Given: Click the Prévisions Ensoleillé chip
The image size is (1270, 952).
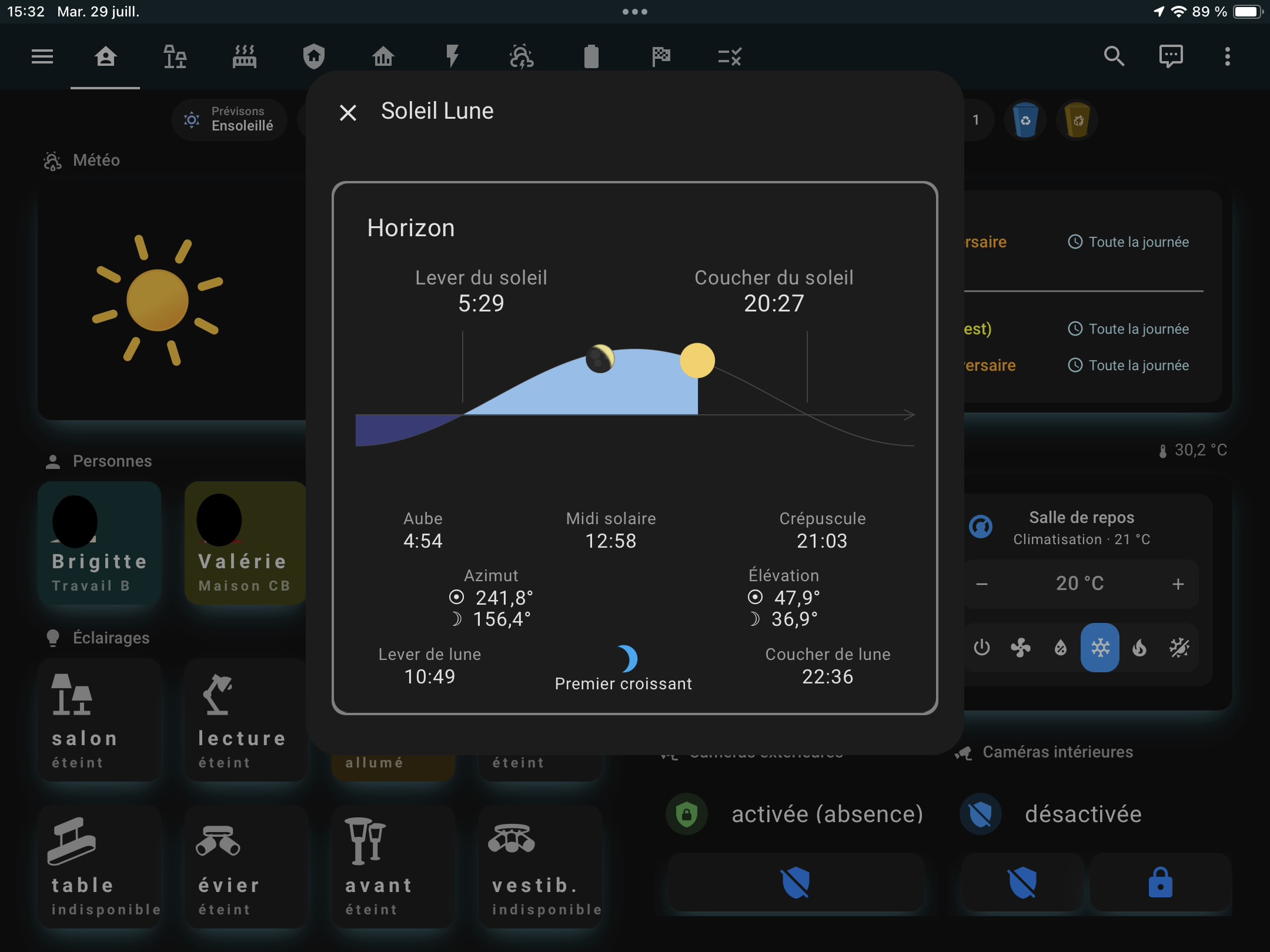Looking at the screenshot, I should tap(229, 119).
